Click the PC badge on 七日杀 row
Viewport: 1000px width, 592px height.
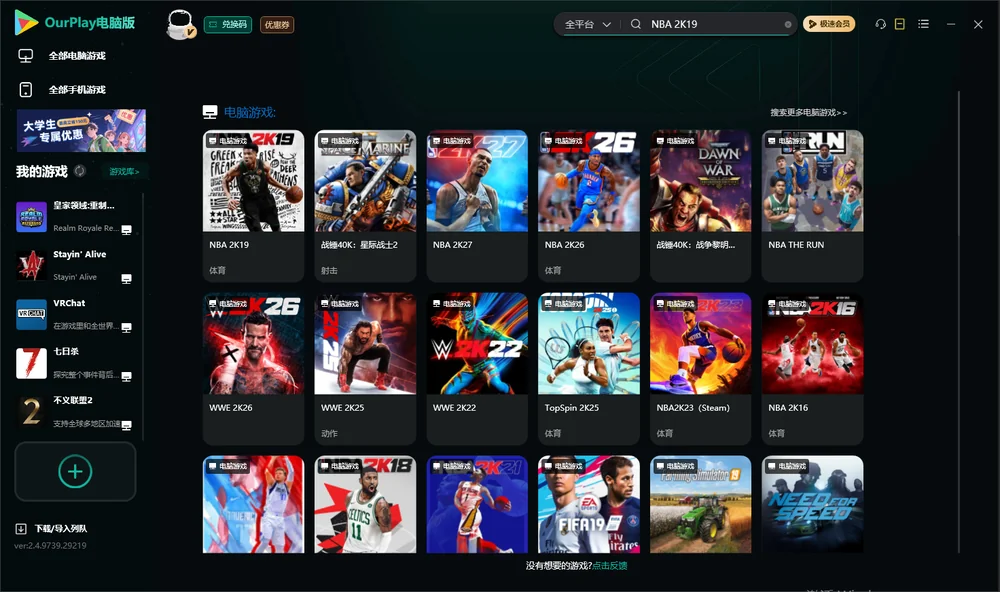tap(126, 376)
